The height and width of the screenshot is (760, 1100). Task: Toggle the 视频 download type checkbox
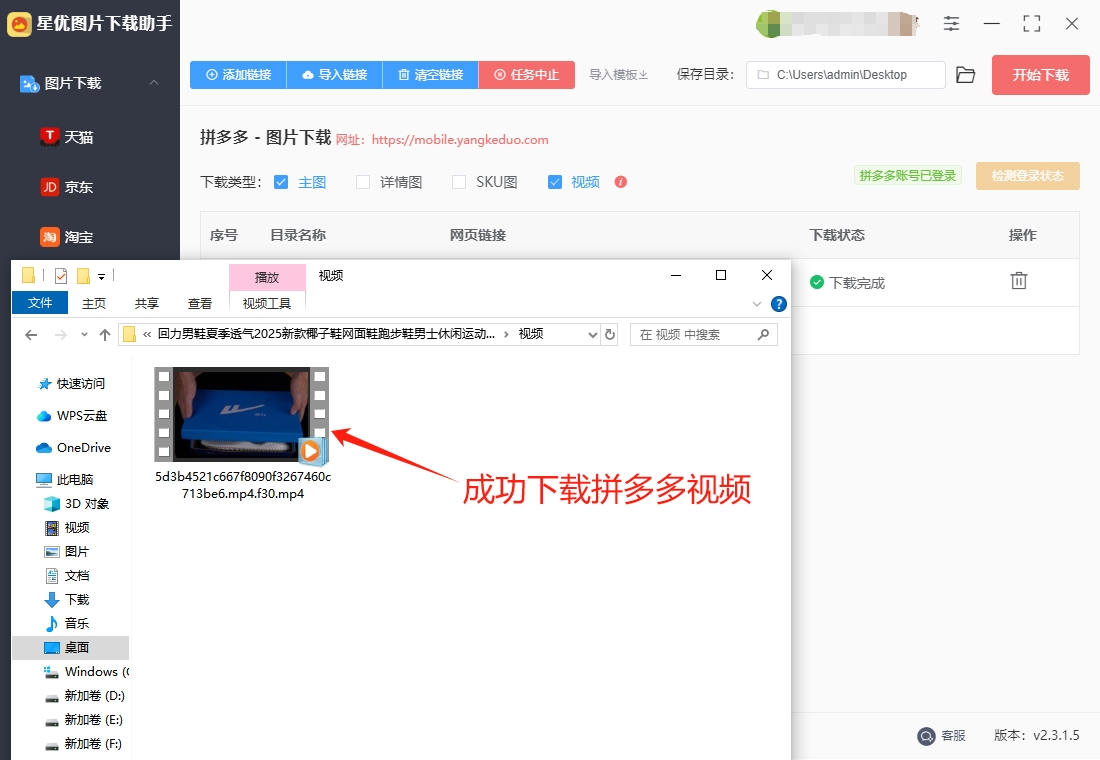click(x=555, y=182)
